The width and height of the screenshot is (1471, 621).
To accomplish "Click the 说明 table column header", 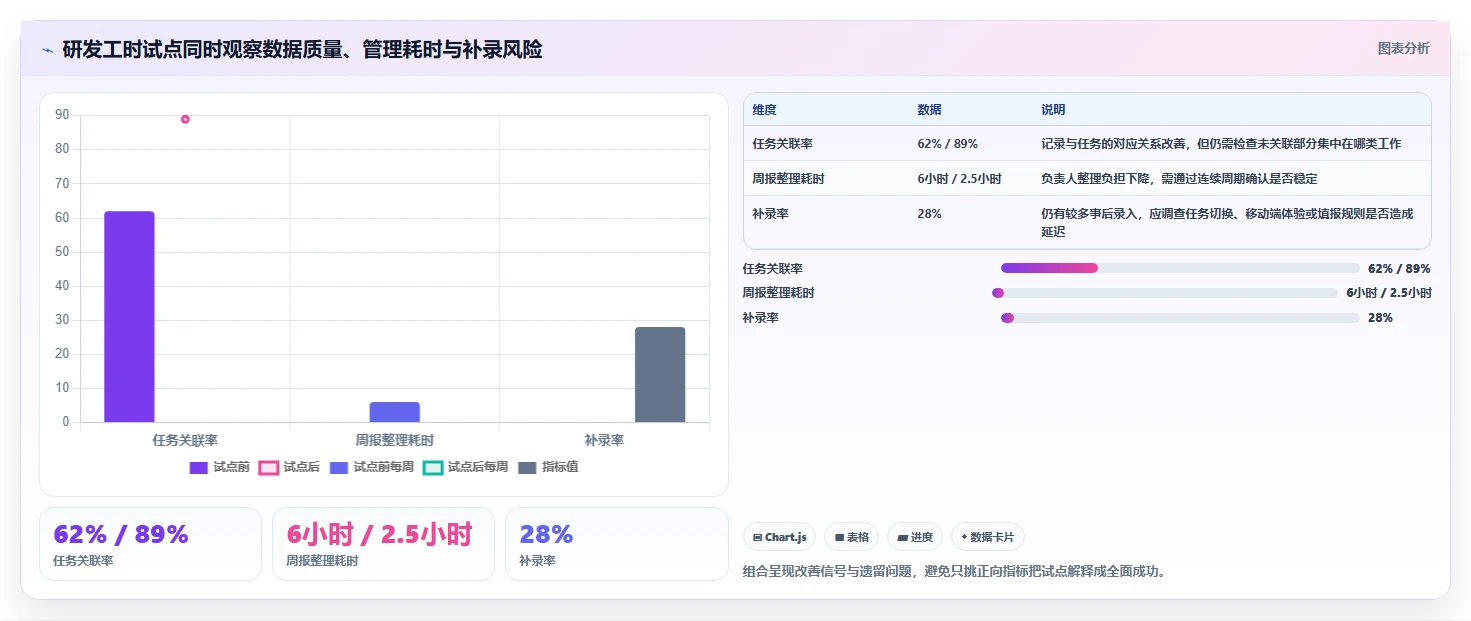I will [x=1053, y=110].
